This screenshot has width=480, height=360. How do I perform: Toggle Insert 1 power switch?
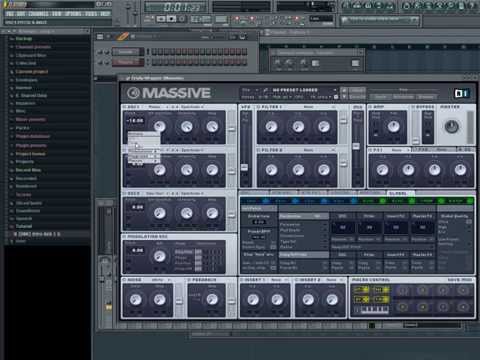(242, 280)
